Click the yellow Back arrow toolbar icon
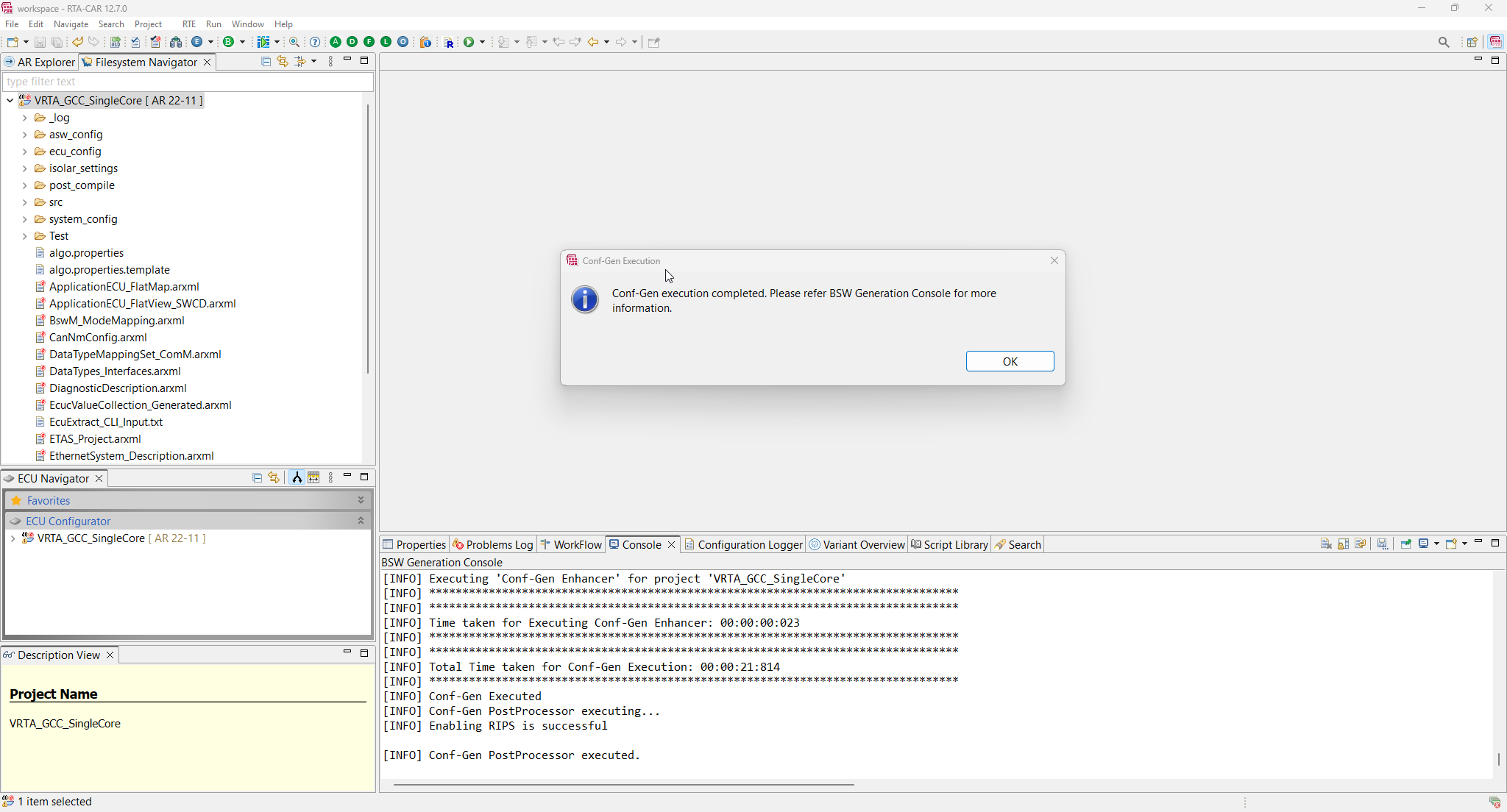This screenshot has height=812, width=1507. point(593,42)
